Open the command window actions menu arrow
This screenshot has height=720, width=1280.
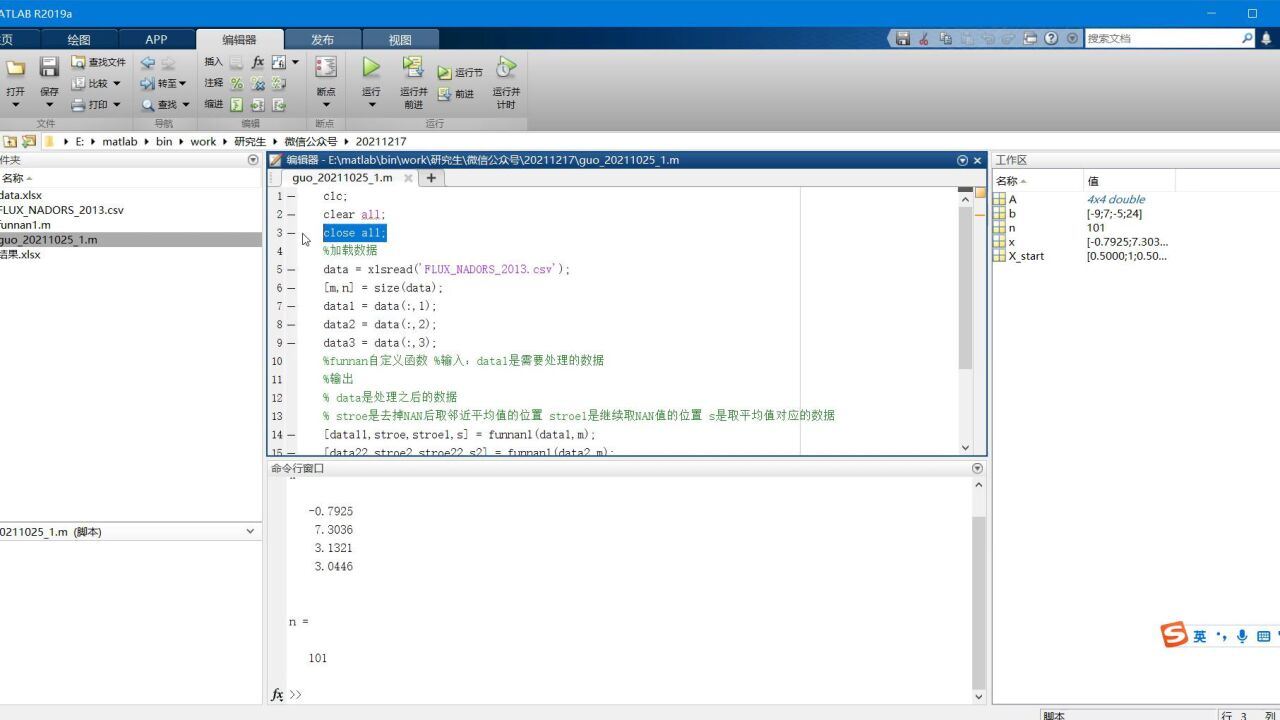(x=977, y=468)
